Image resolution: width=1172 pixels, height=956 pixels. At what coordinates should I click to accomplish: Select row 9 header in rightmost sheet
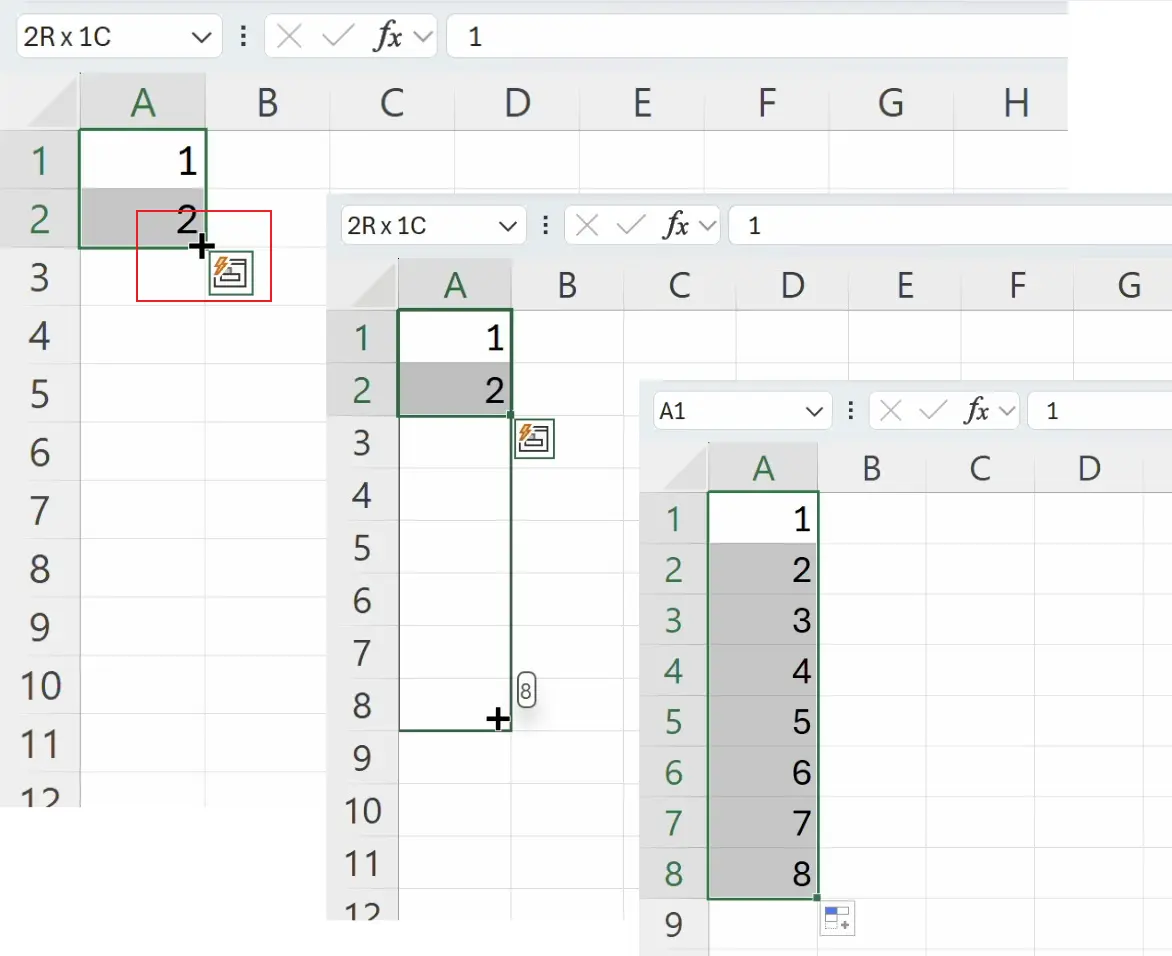click(673, 924)
